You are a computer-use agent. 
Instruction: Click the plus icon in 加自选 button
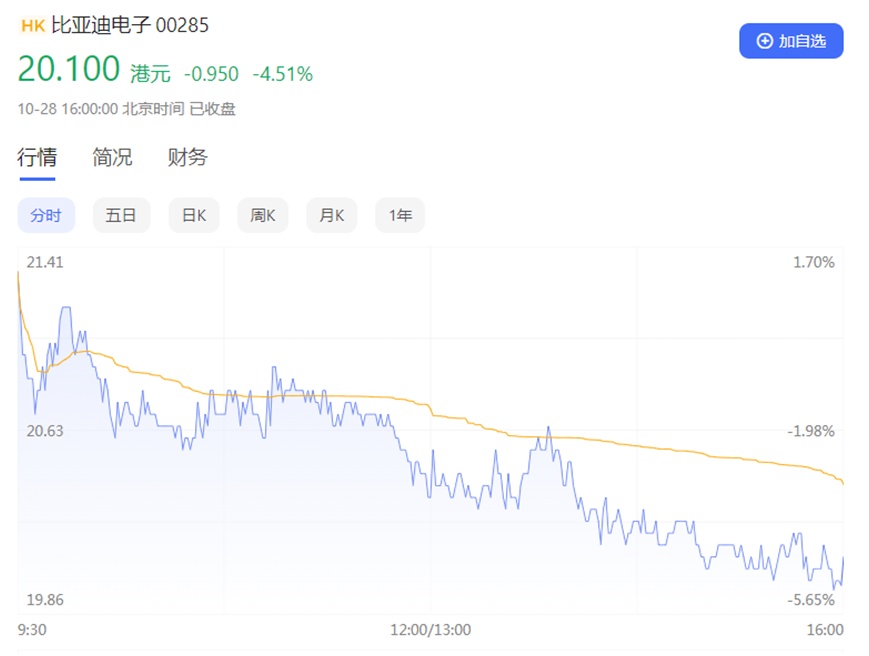coord(764,41)
